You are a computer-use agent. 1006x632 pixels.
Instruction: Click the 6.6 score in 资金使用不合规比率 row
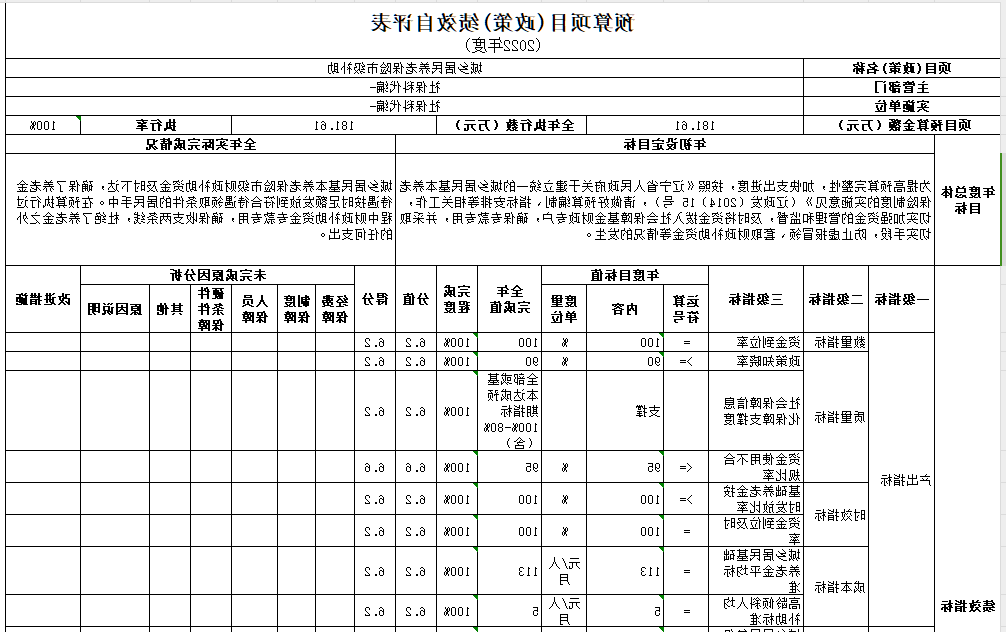[375, 468]
